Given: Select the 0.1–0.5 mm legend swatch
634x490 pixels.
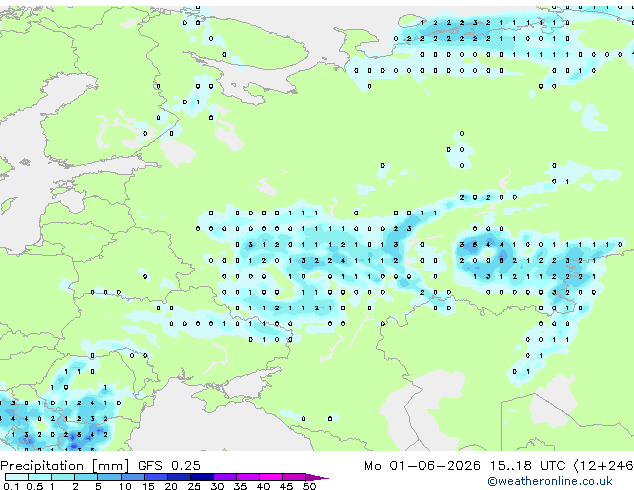Looking at the screenshot, I should (17, 477).
